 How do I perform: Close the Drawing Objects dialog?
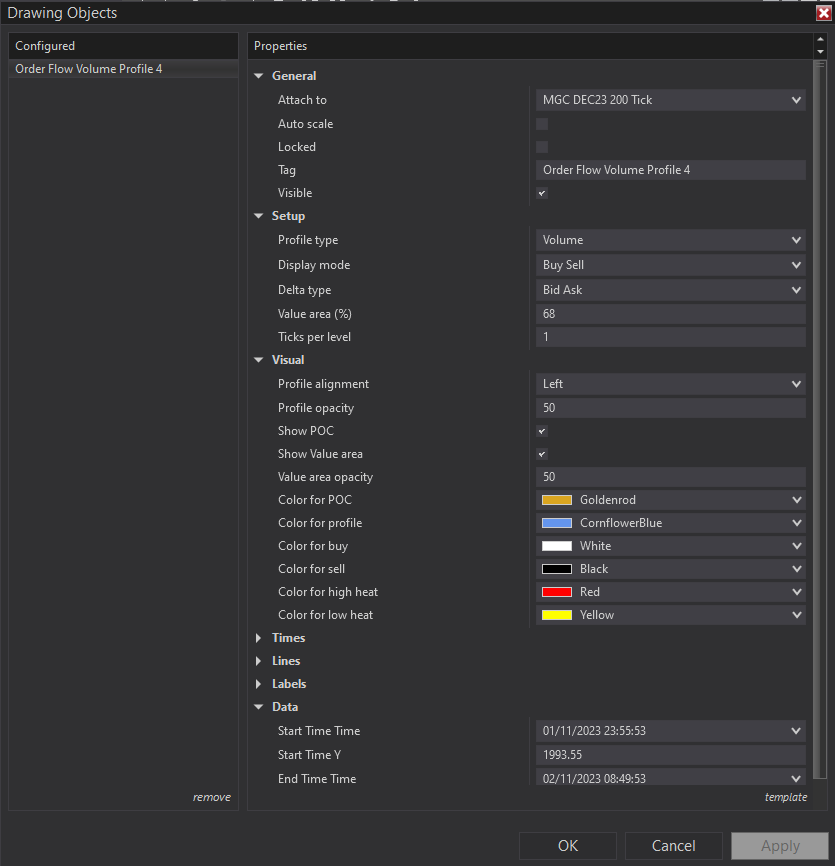click(x=823, y=12)
